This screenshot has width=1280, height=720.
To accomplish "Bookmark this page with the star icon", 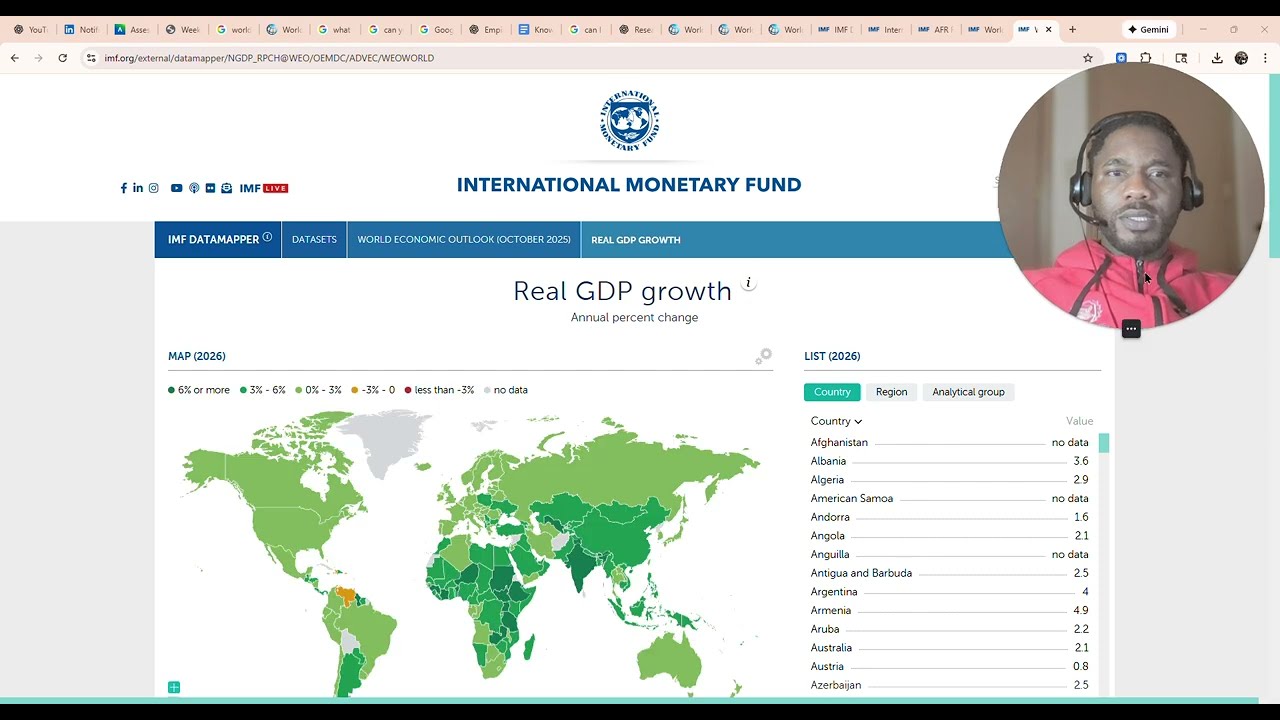I will pyautogui.click(x=1088, y=58).
